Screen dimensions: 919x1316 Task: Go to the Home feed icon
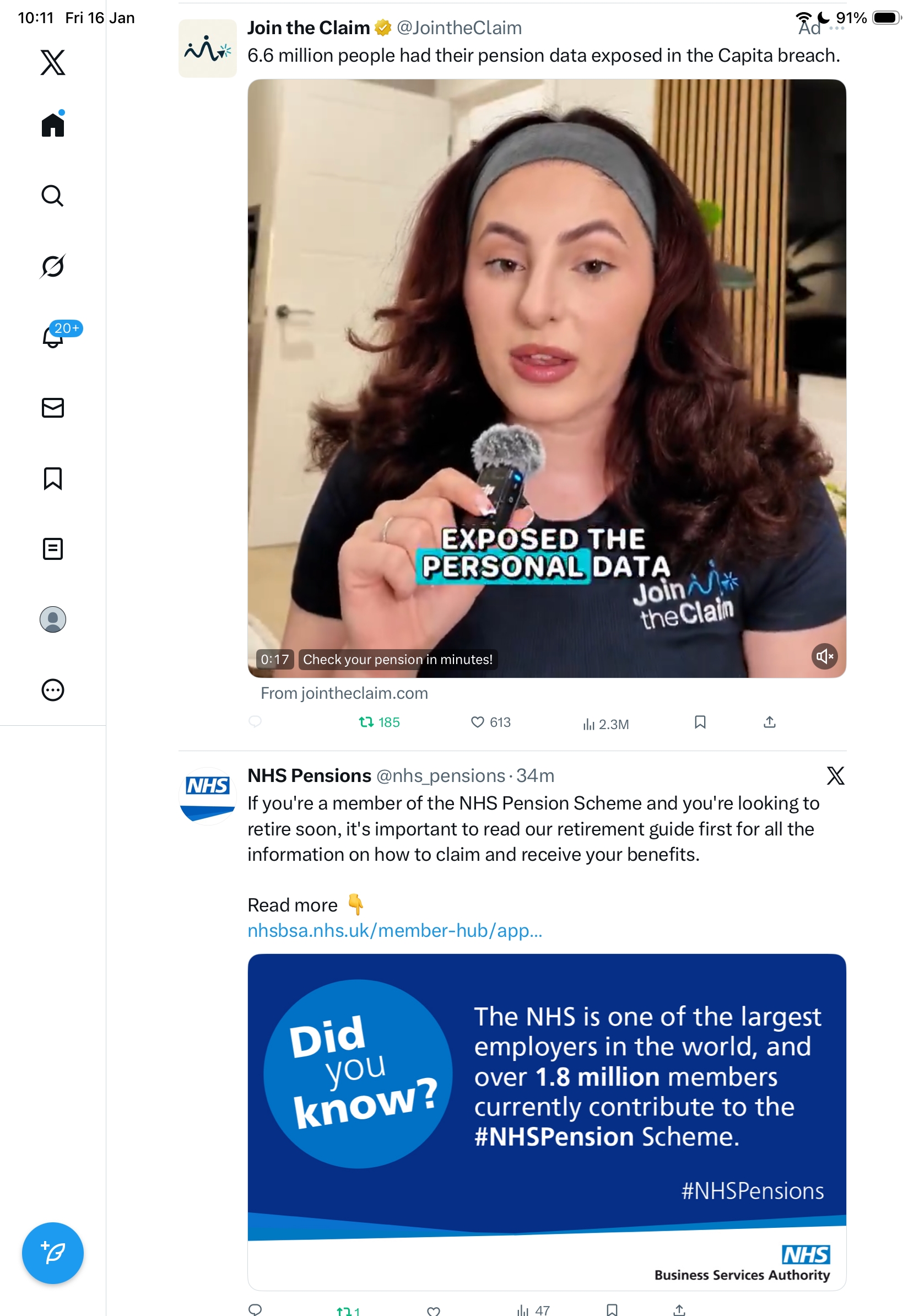(x=53, y=125)
